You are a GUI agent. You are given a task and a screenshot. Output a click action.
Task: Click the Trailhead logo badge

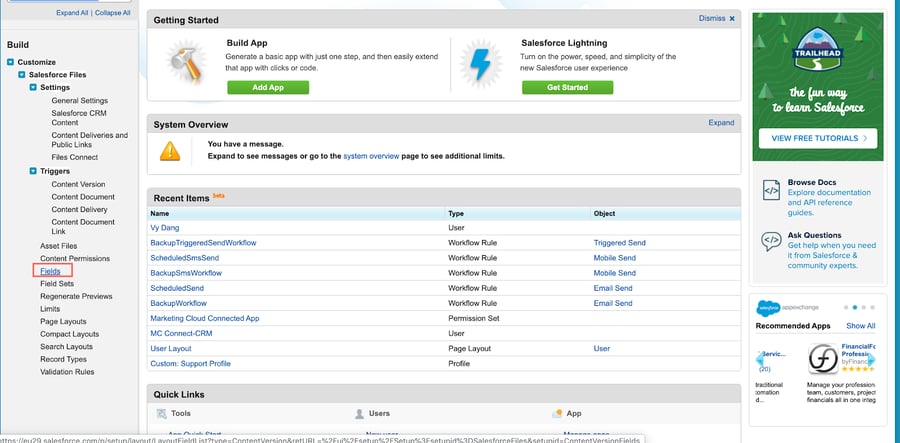tap(818, 50)
